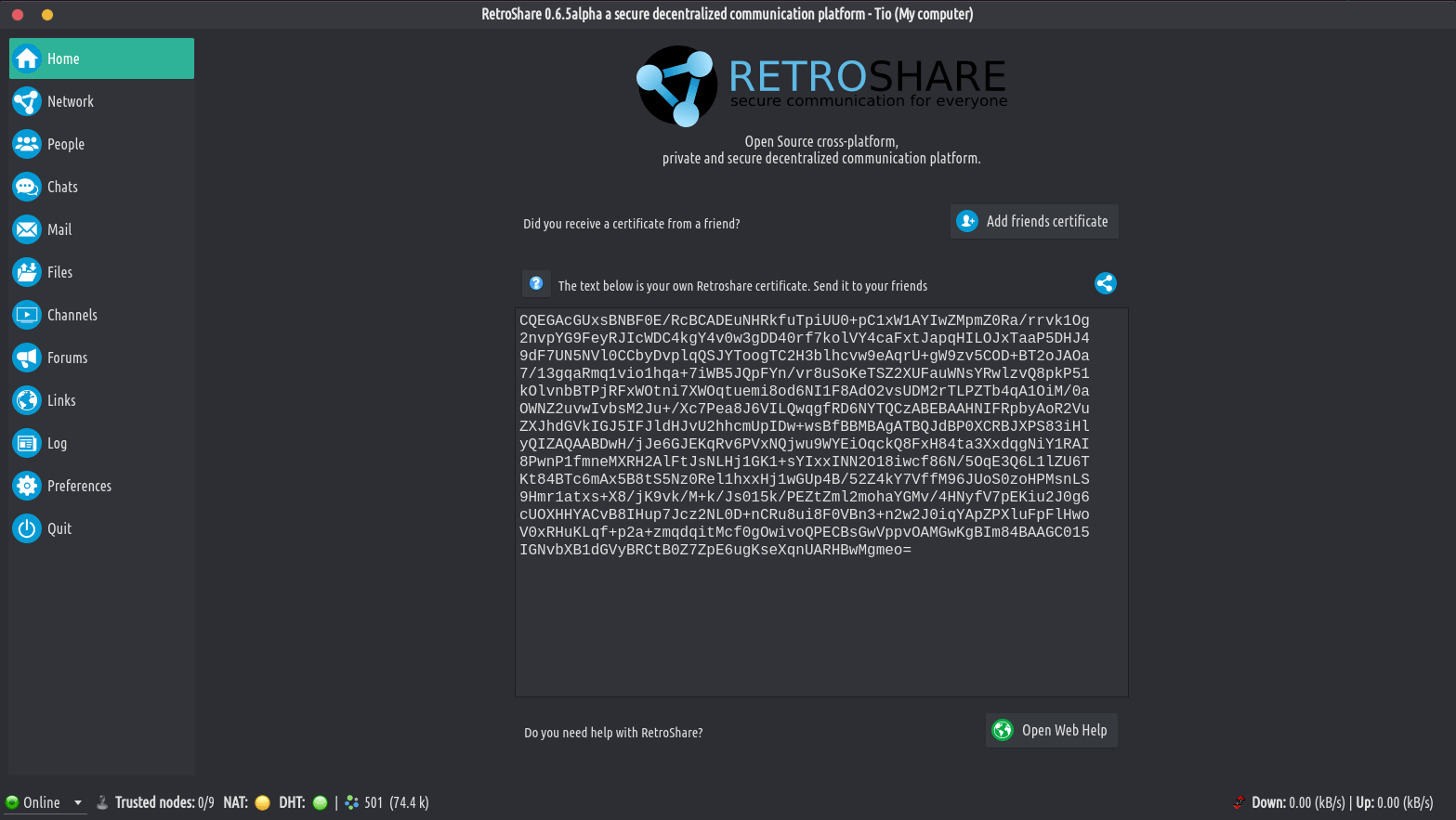This screenshot has width=1456, height=820.
Task: Go to the Mail section
Action: pos(27,229)
